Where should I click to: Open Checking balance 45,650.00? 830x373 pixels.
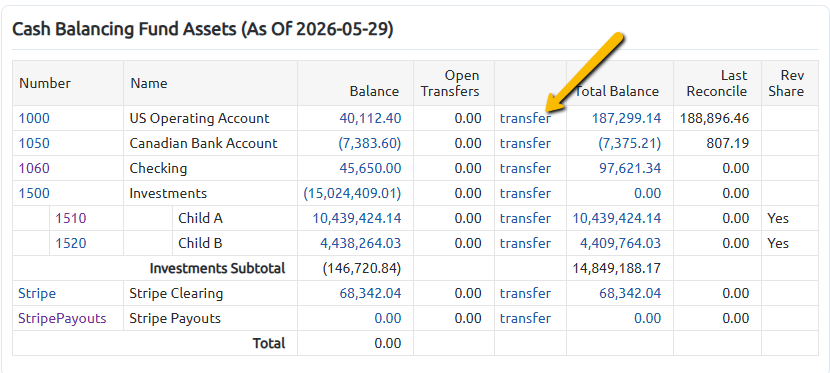pos(370,169)
